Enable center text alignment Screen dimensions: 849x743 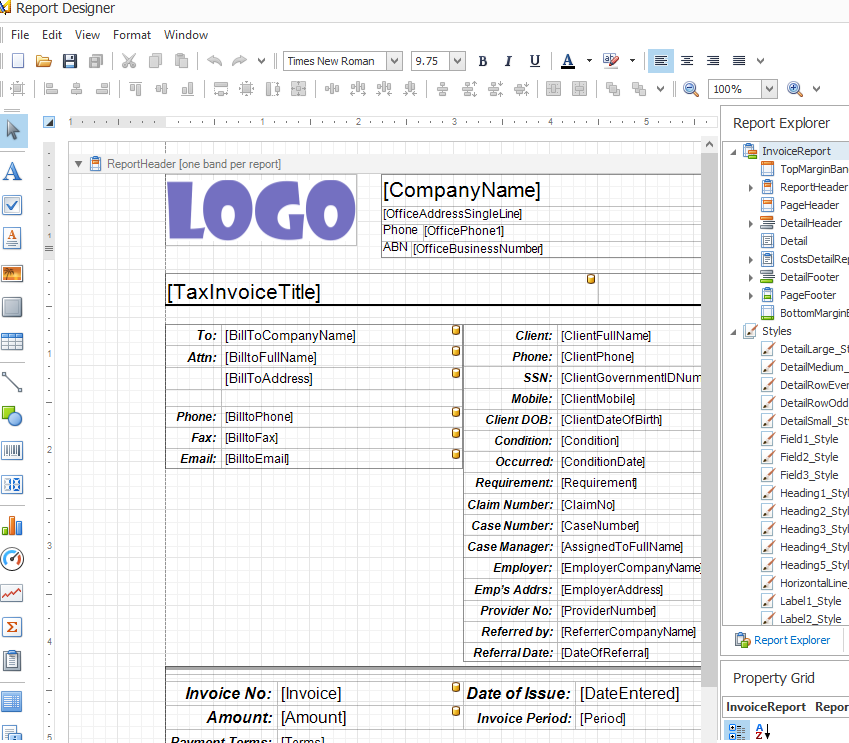click(687, 61)
